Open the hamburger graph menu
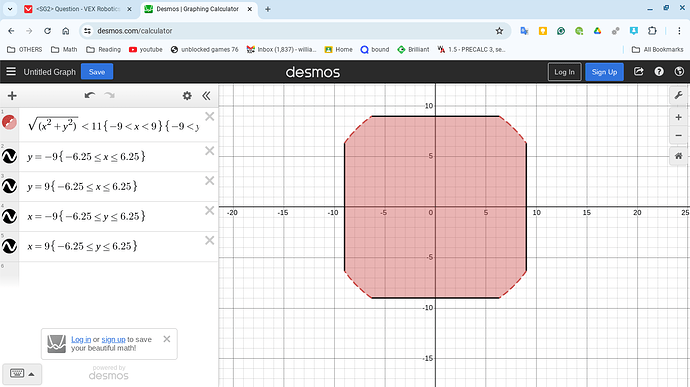This screenshot has height=387, width=690. pos(11,71)
